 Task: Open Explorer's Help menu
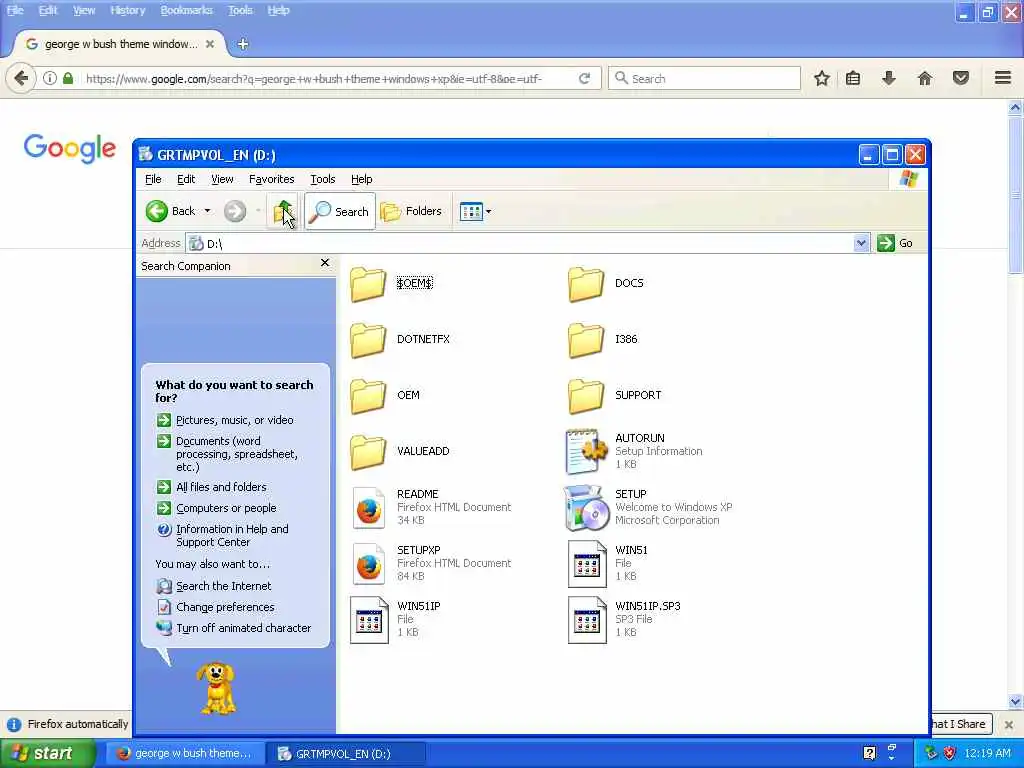(362, 179)
